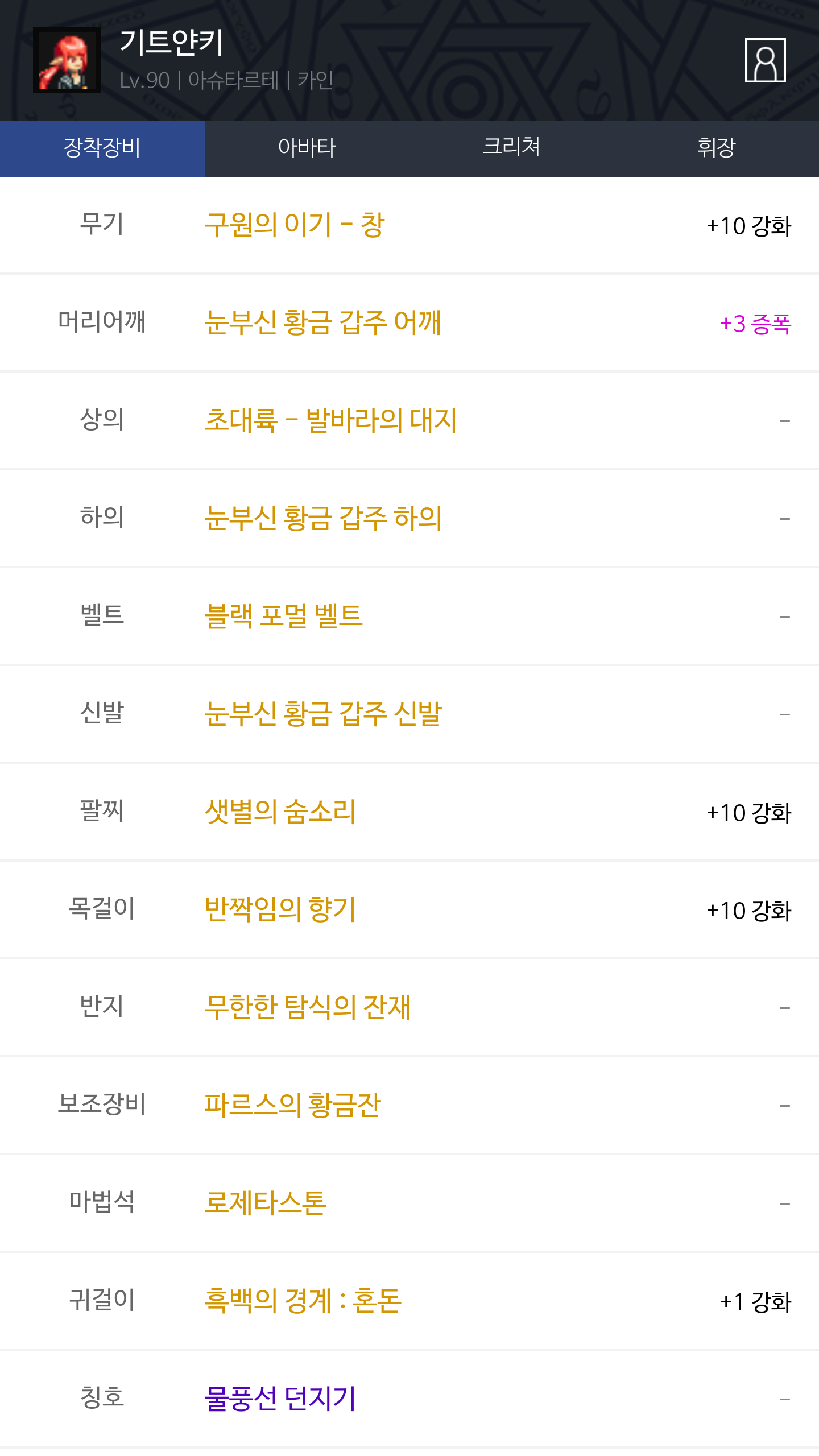Switch to the 아바타 tab
Screen dimensions: 819x1456
pyautogui.click(x=307, y=148)
